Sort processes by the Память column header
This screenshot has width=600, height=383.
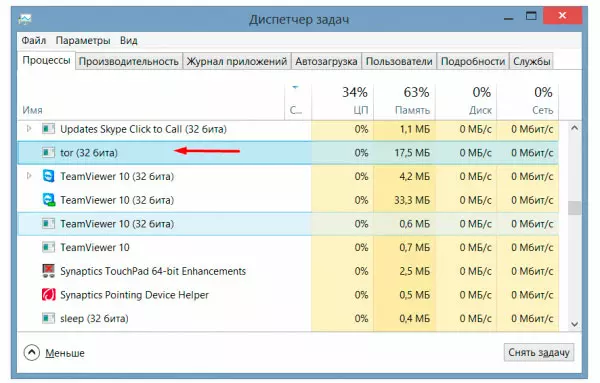[x=404, y=101]
